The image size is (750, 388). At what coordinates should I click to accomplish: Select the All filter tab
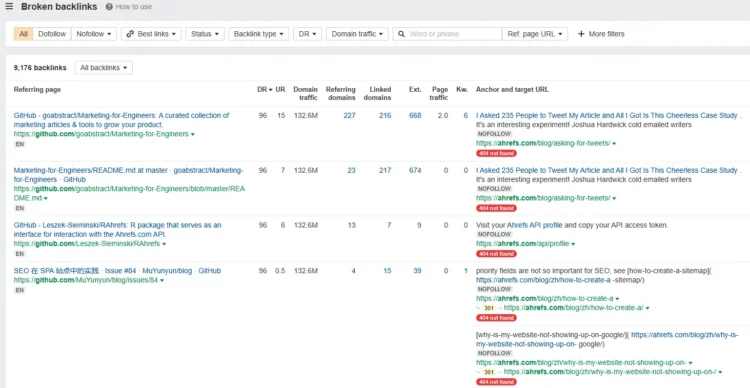tap(23, 34)
